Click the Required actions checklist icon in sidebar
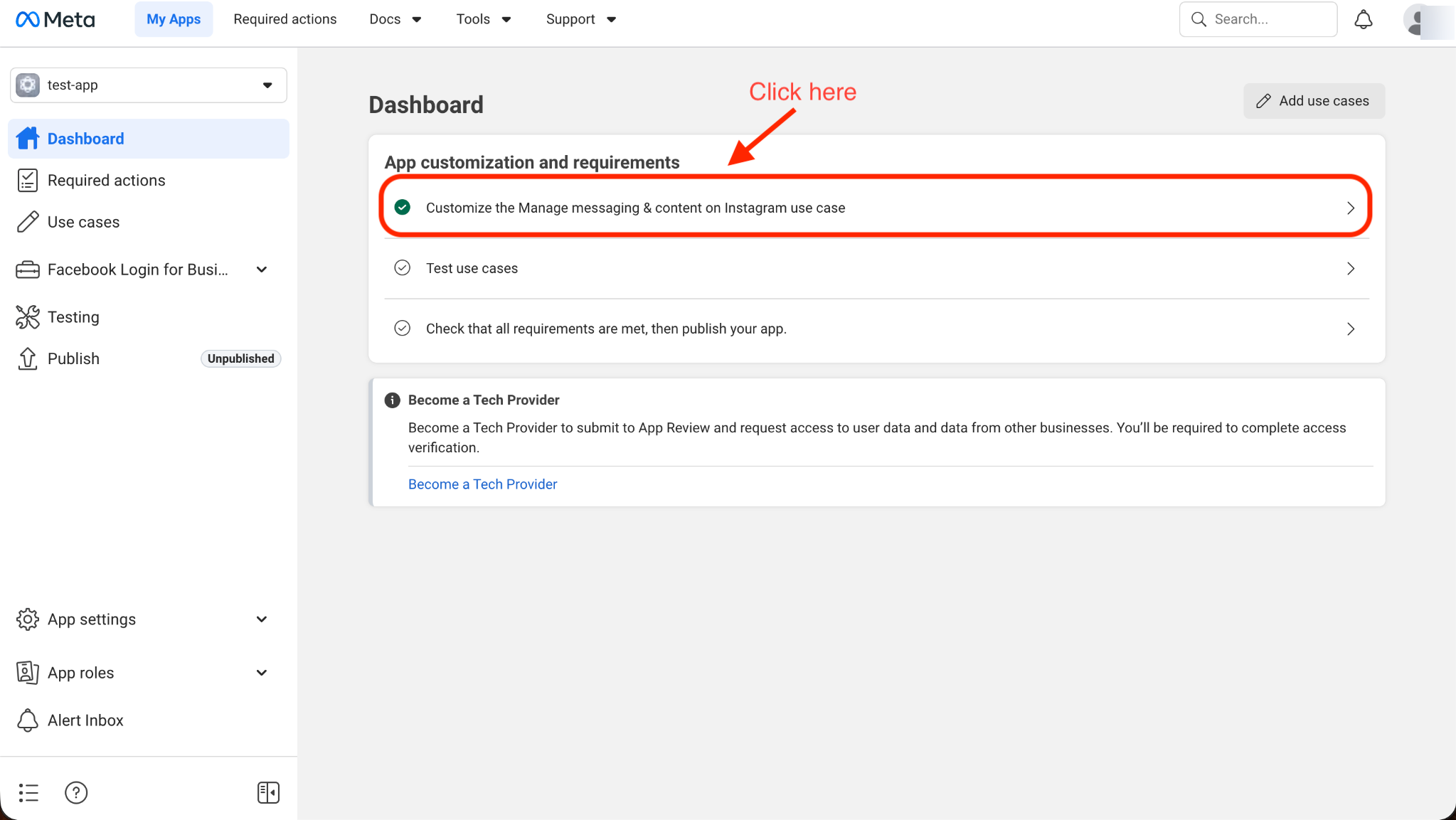Image resolution: width=1456 pixels, height=820 pixels. coord(28,181)
